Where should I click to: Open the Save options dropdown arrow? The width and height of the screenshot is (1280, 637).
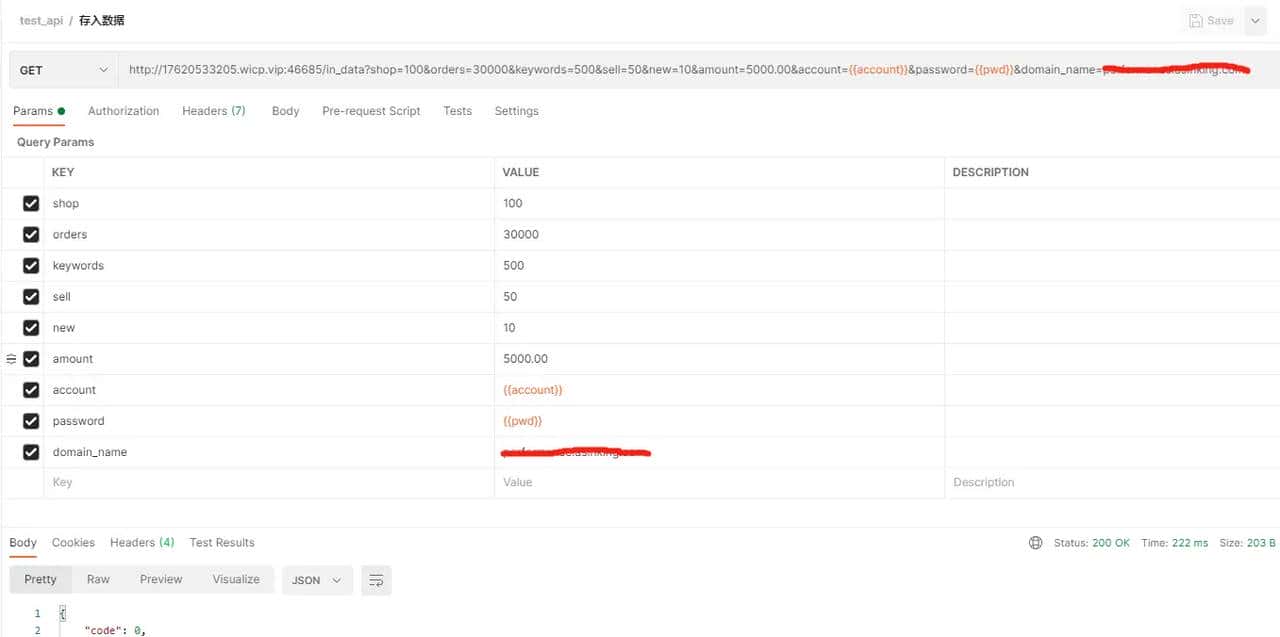tap(1256, 20)
